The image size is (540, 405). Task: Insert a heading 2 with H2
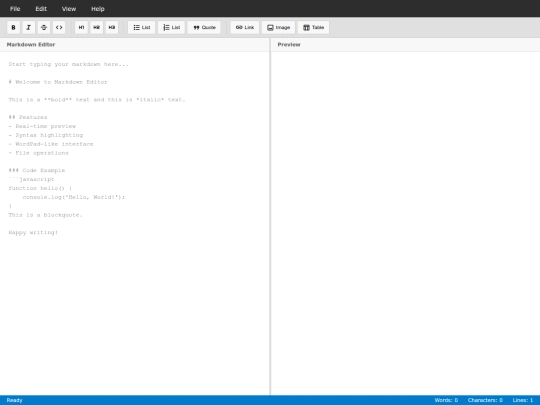pos(96,27)
